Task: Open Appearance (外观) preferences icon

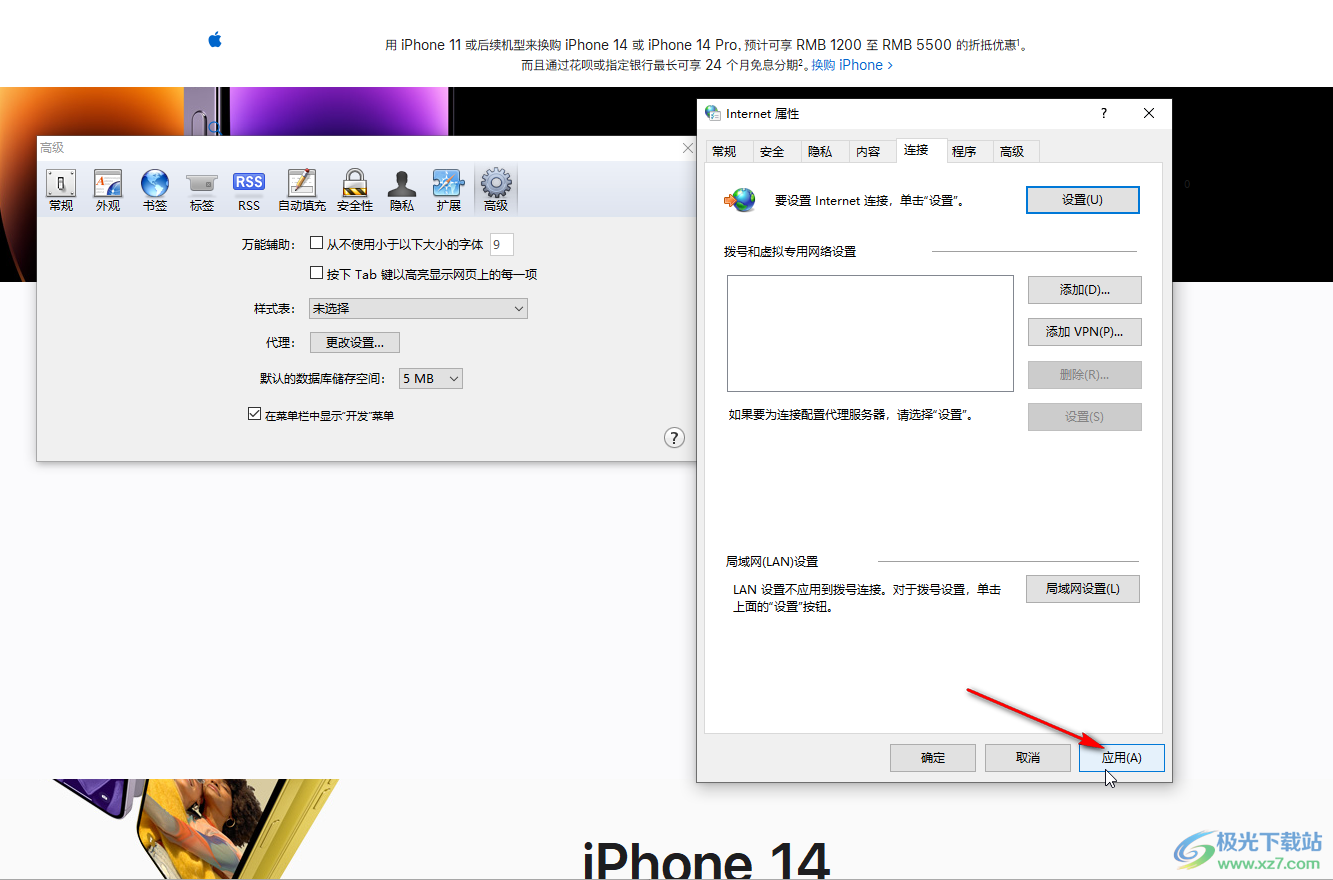Action: point(108,190)
